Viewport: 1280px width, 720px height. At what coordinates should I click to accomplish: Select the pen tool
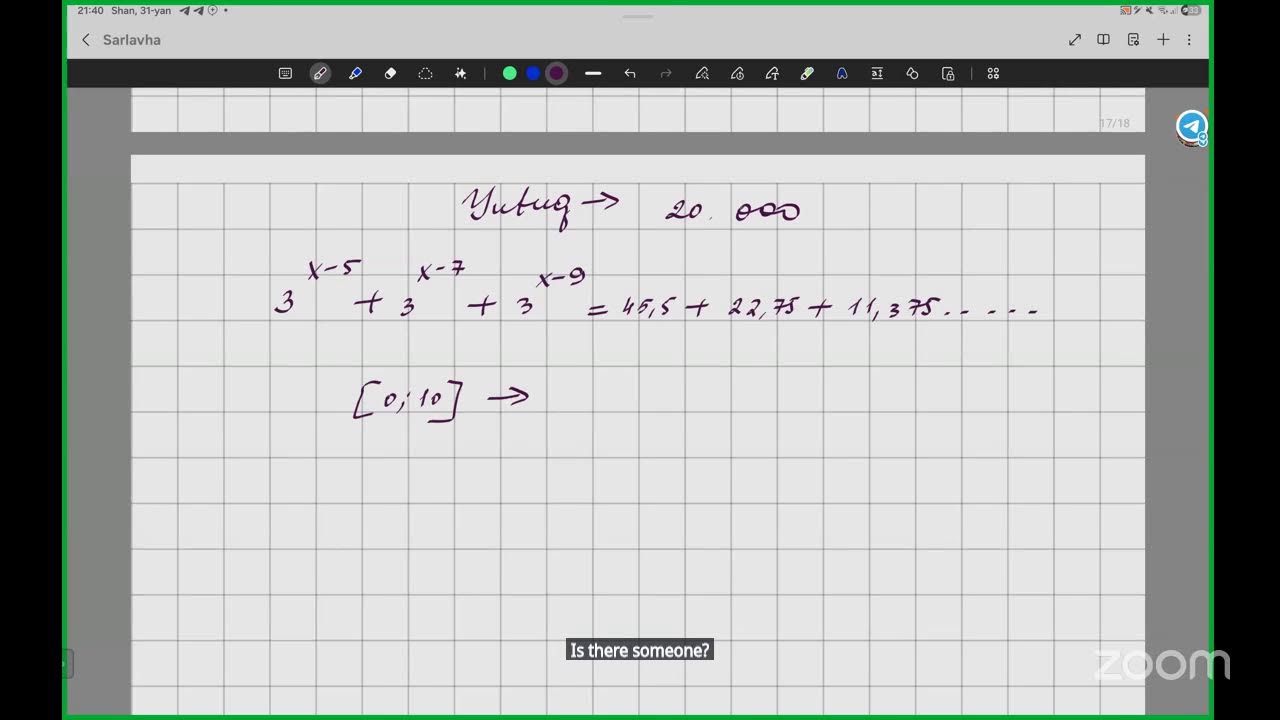coord(320,73)
